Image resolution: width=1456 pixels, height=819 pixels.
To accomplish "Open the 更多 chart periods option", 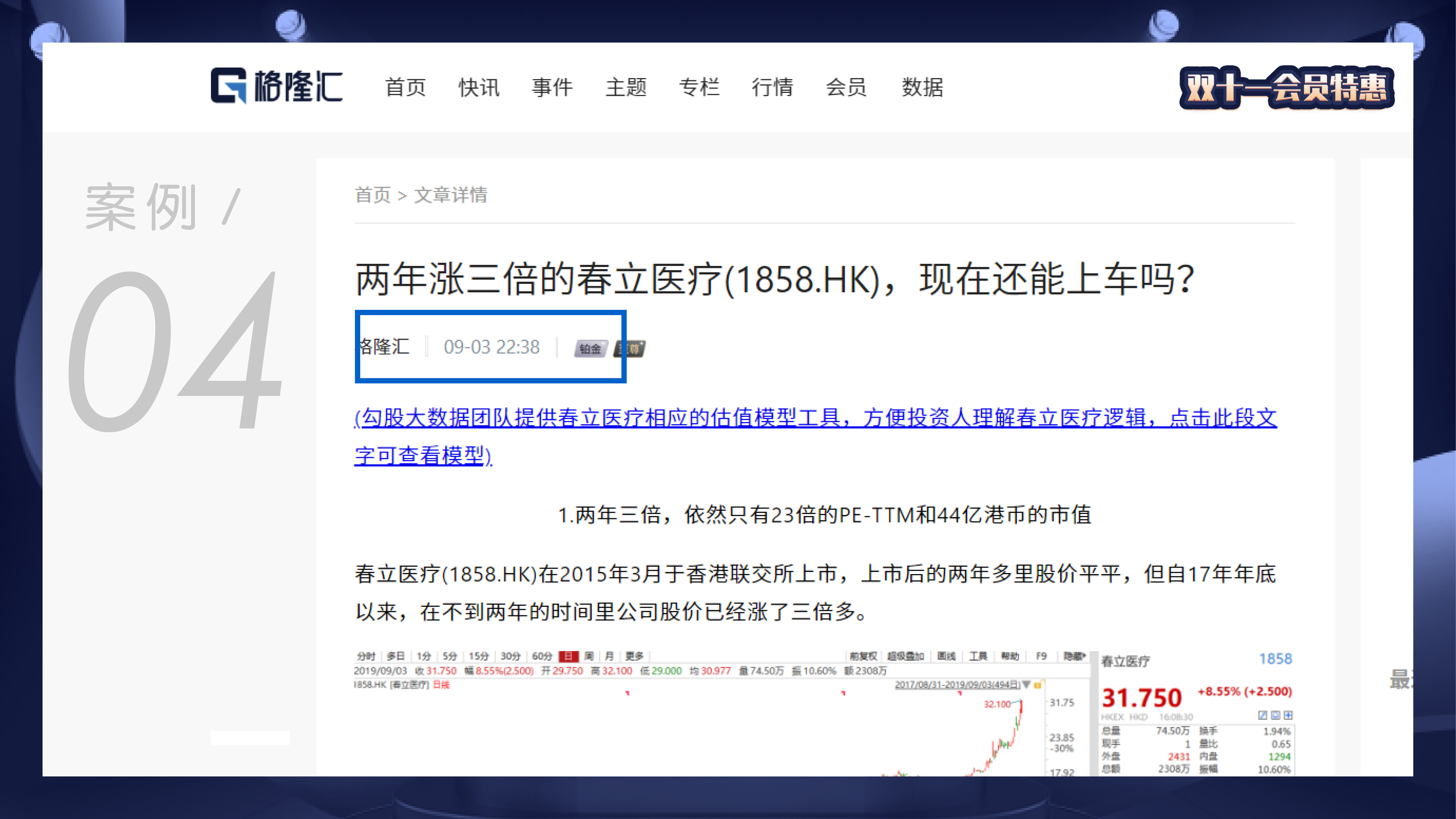I will [x=635, y=656].
